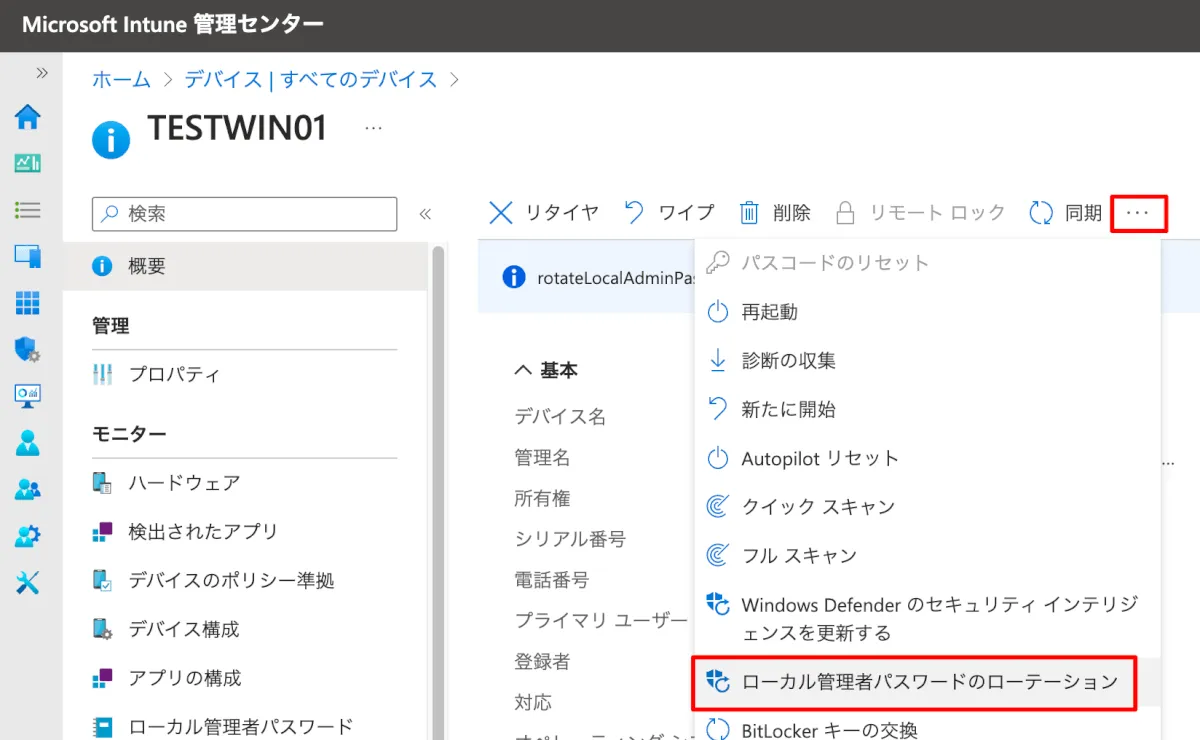Click デバイス | すべてのデバイス breadcrumb

311,80
